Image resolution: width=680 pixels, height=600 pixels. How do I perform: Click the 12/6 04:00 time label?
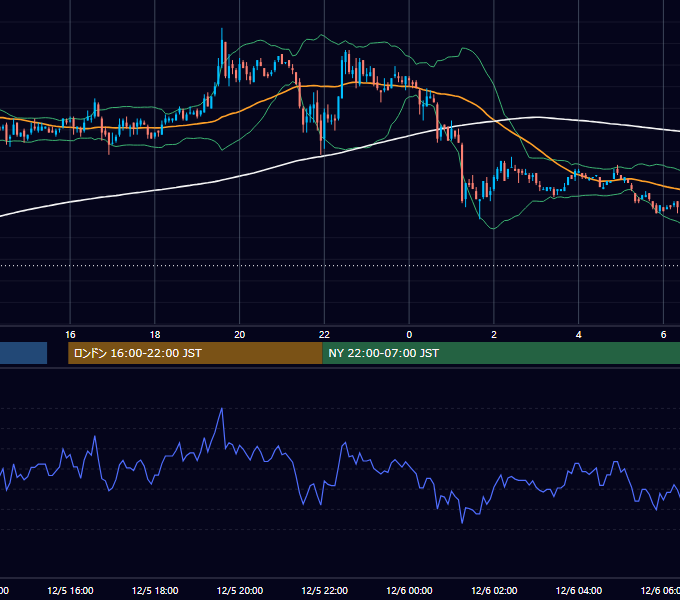tap(579, 590)
